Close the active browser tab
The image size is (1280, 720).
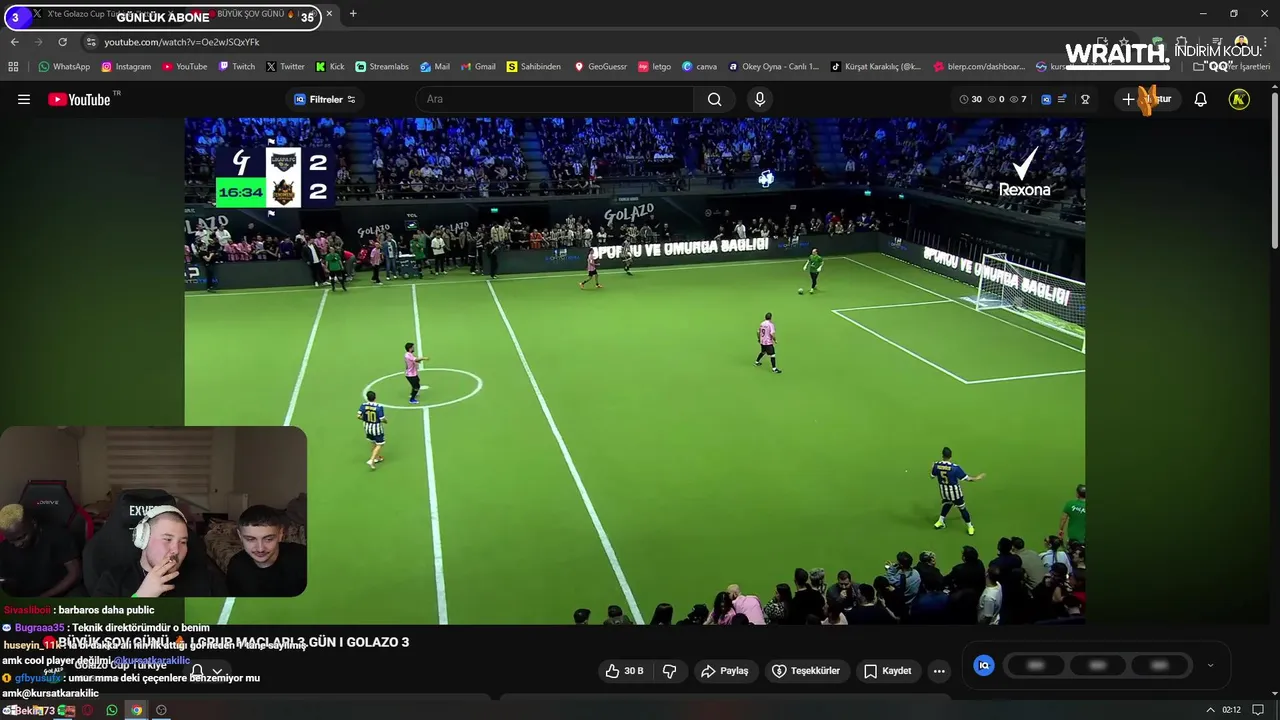click(x=330, y=14)
